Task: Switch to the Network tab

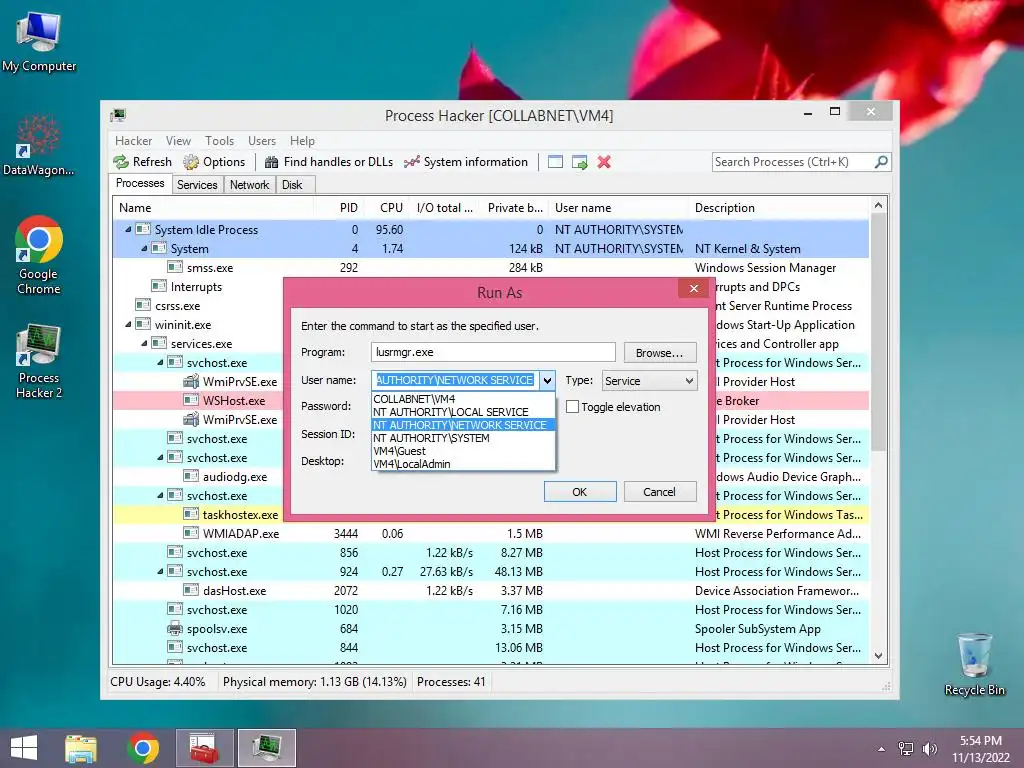Action: (249, 185)
